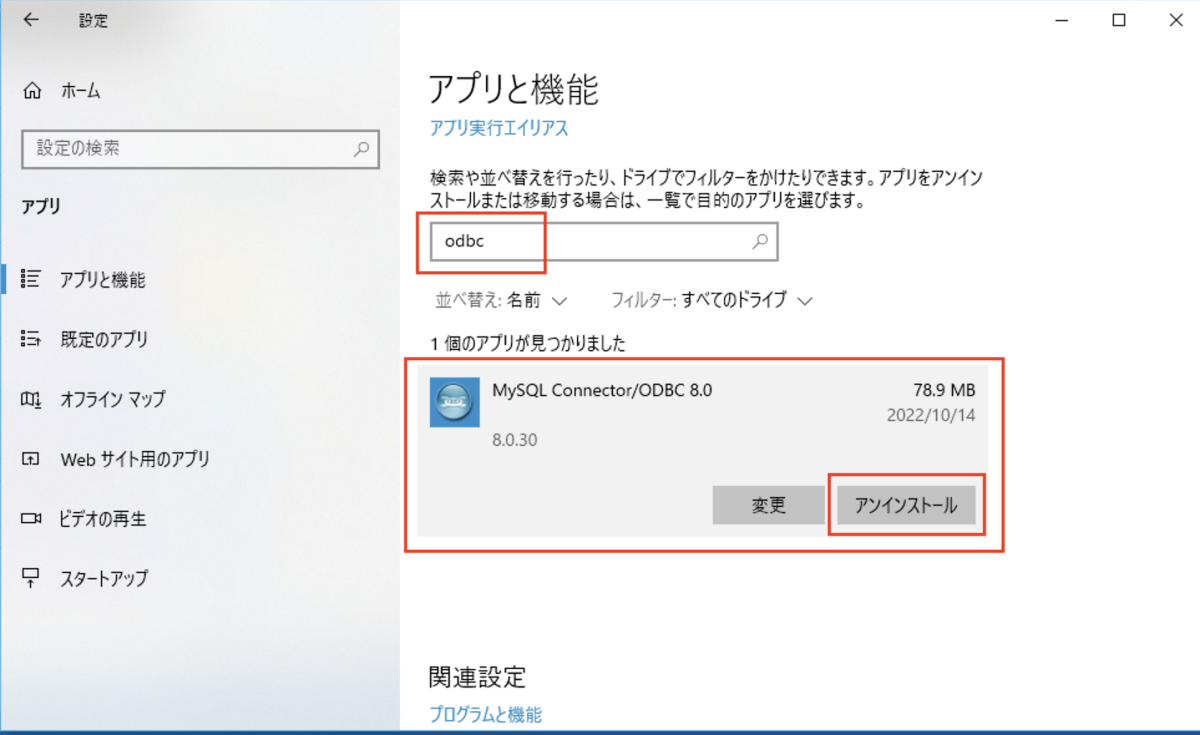
Task: Click the 変更 button
Action: (769, 505)
